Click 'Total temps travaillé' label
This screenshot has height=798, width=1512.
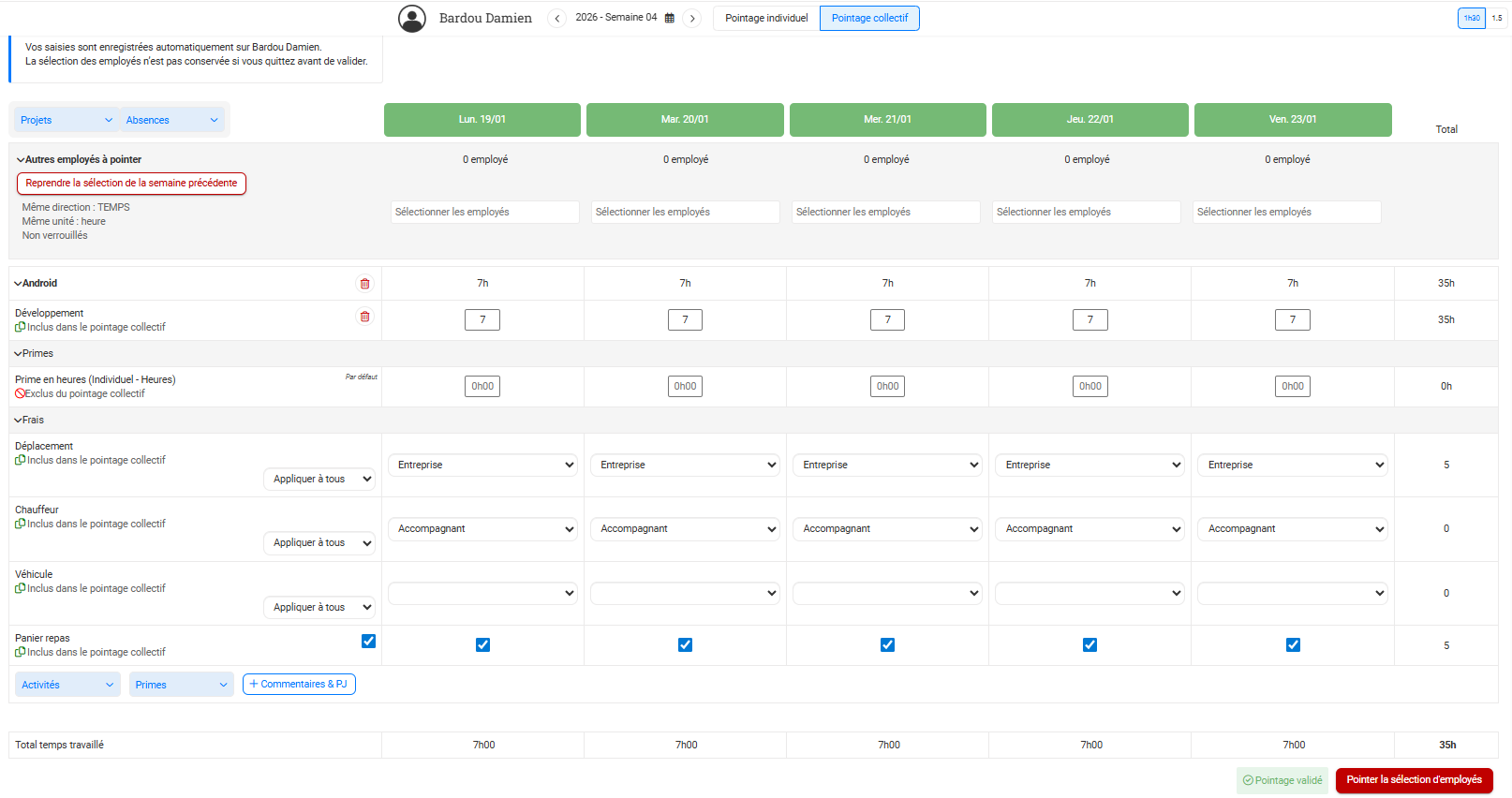coord(60,746)
